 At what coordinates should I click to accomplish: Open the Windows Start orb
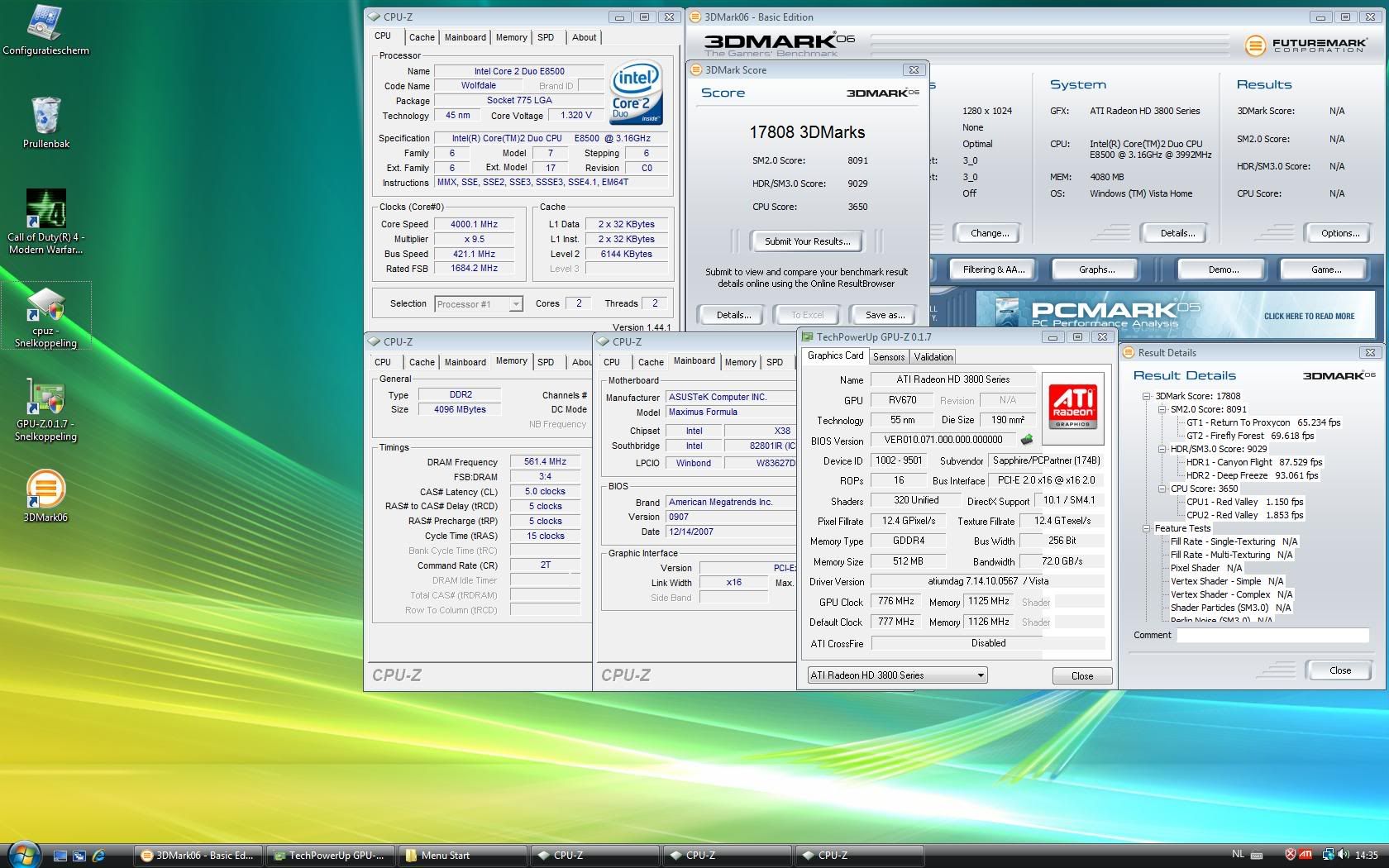click(x=22, y=854)
